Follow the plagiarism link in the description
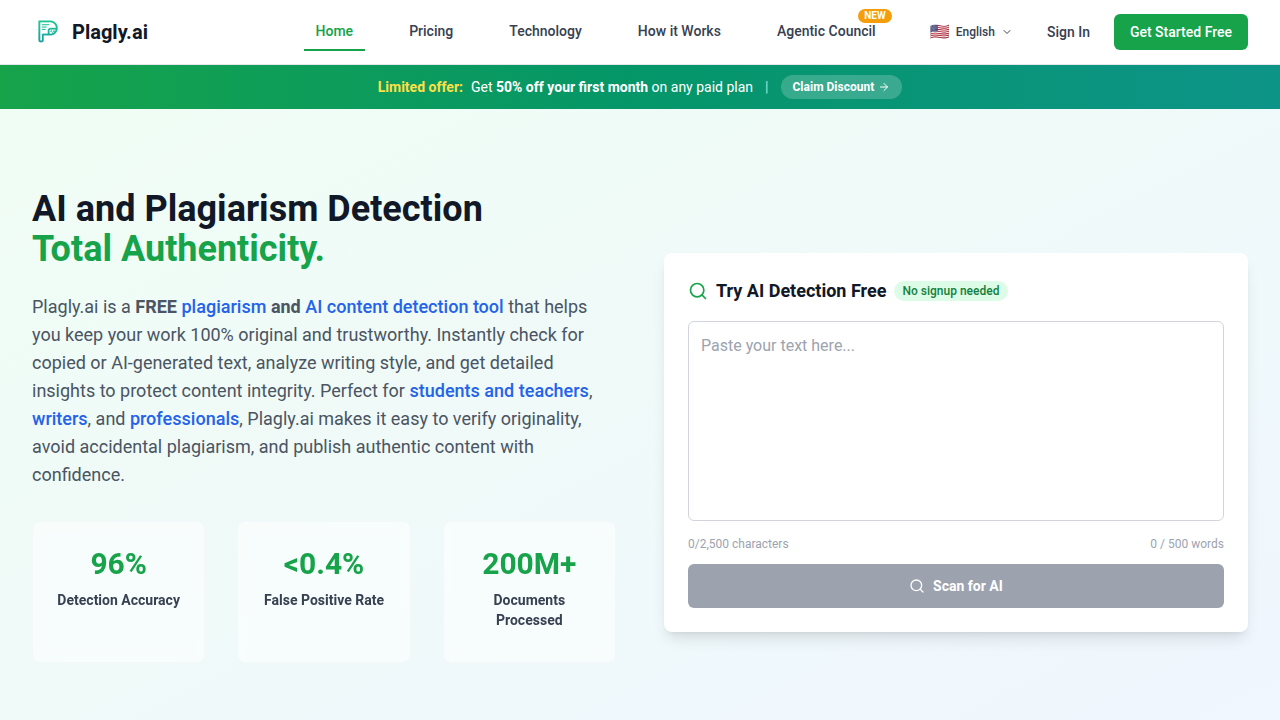This screenshot has height=720, width=1280. click(x=224, y=307)
